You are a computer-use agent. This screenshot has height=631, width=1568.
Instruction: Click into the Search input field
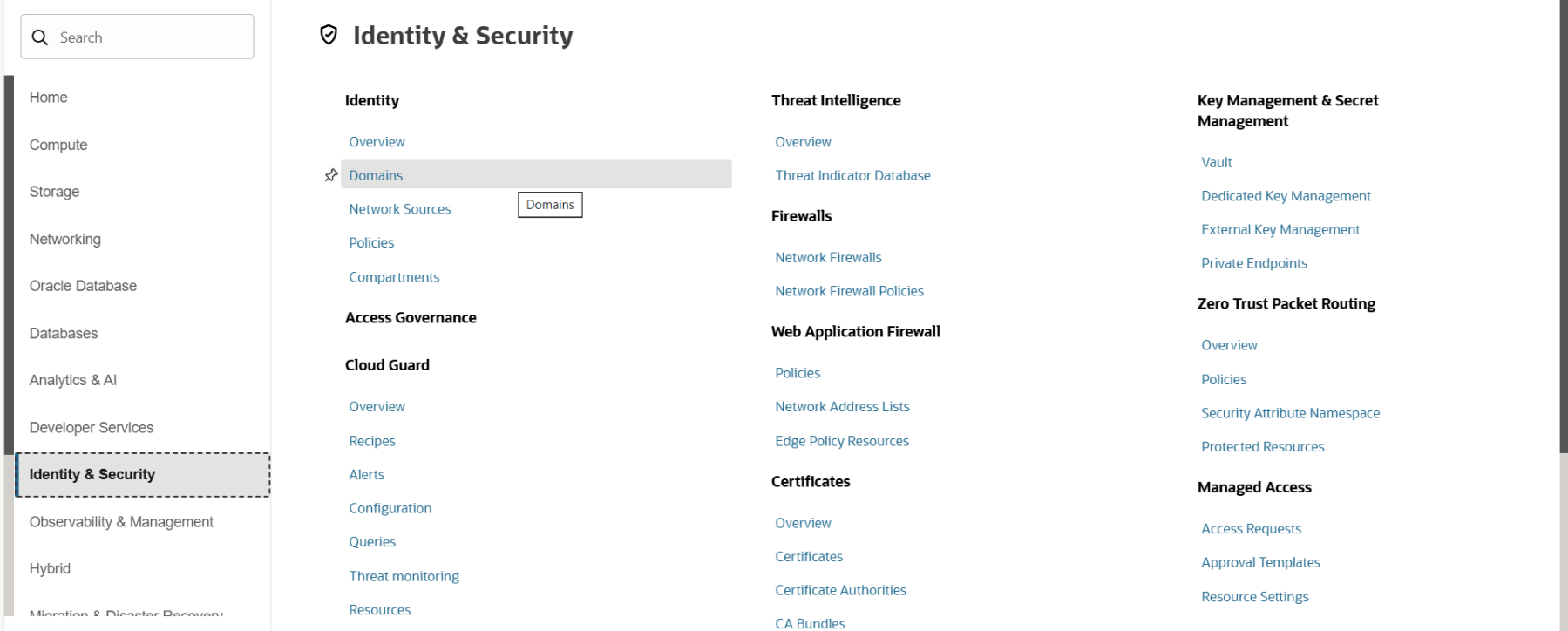tap(148, 37)
